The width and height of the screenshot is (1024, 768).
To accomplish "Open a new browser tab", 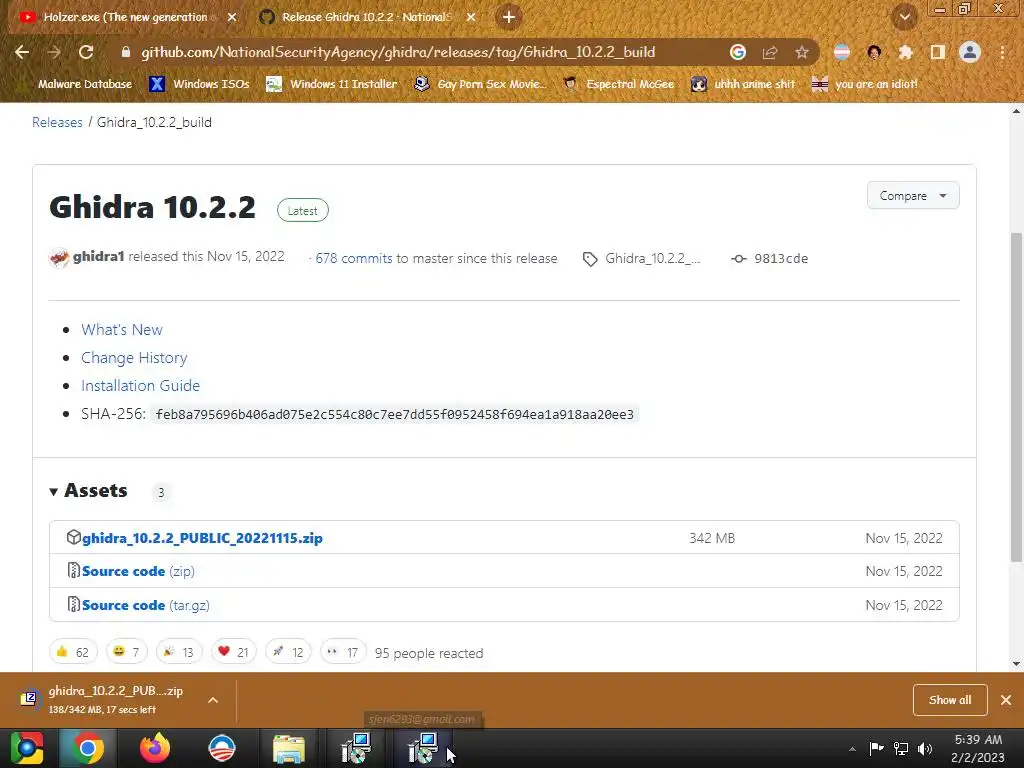I will point(509,17).
